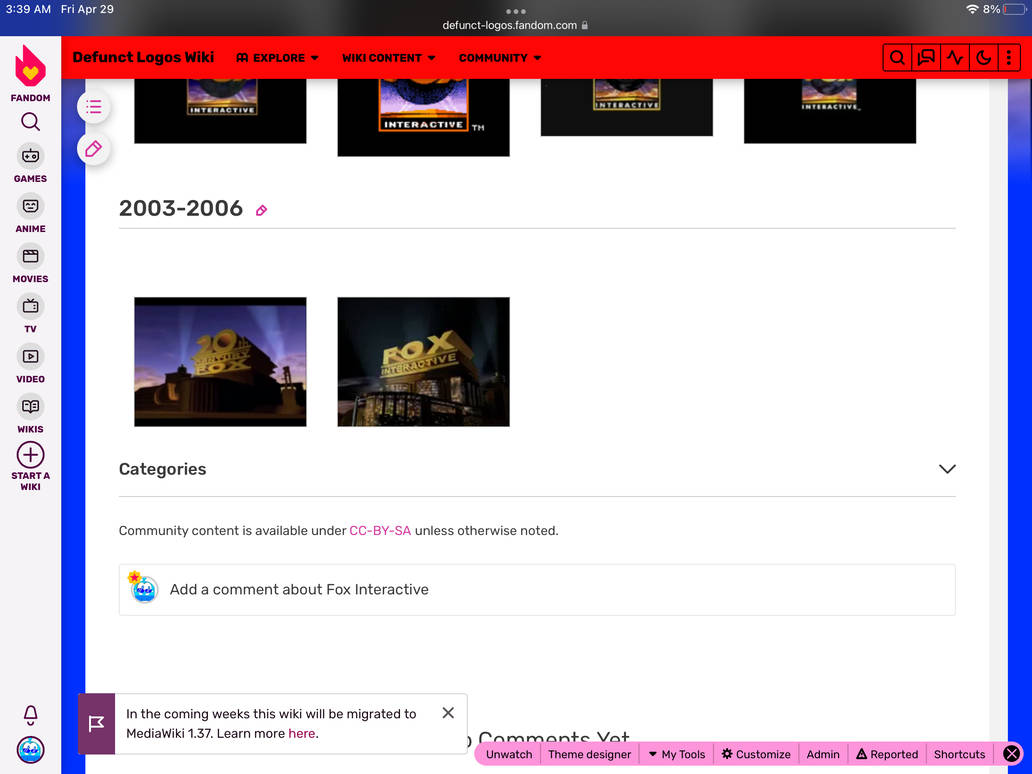The image size is (1032, 774).
Task: Follow the 'here' learn more link
Action: coord(301,733)
